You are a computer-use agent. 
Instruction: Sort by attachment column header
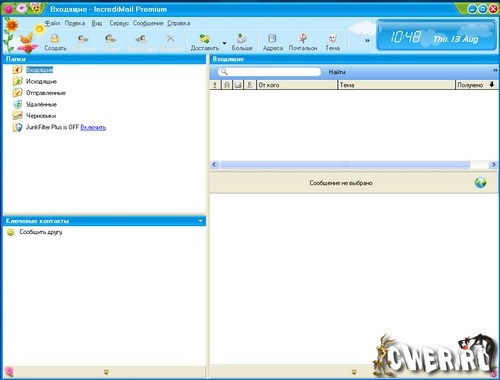click(227, 85)
